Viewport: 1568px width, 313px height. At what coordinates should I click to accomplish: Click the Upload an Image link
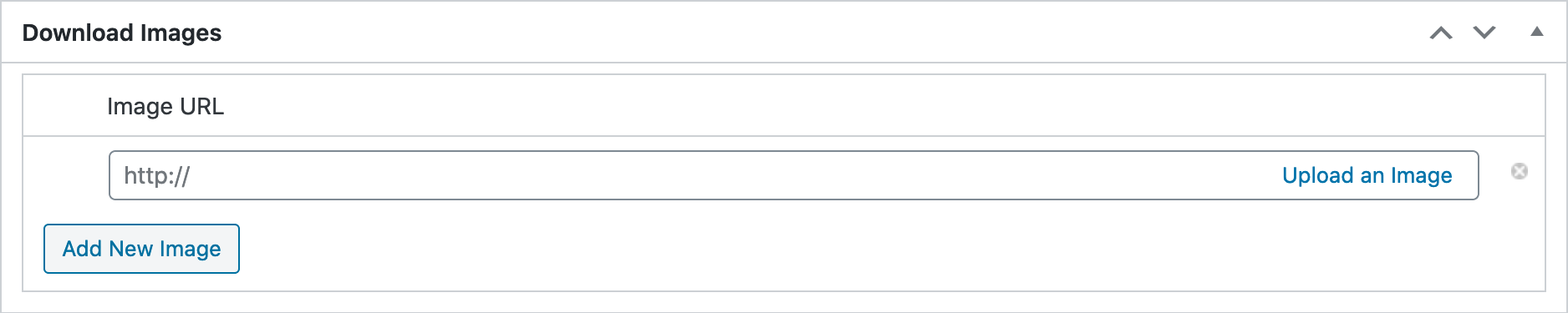(x=1367, y=175)
